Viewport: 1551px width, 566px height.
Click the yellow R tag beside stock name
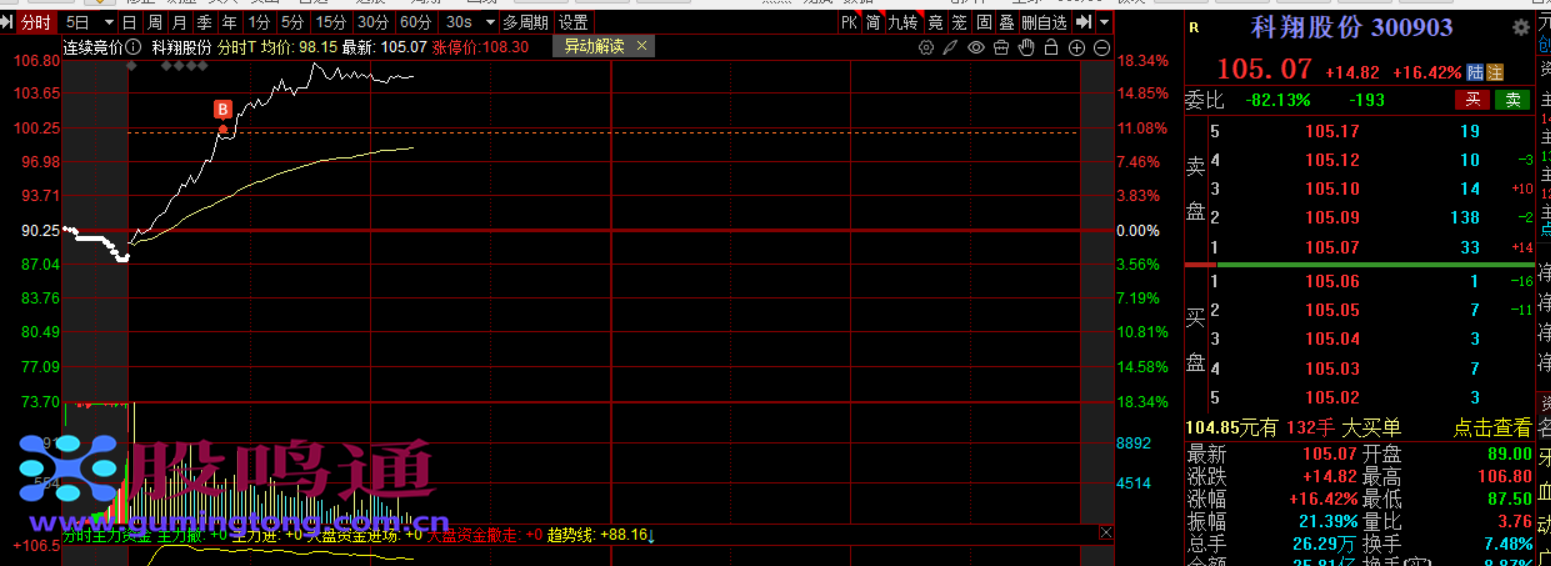point(1193,28)
